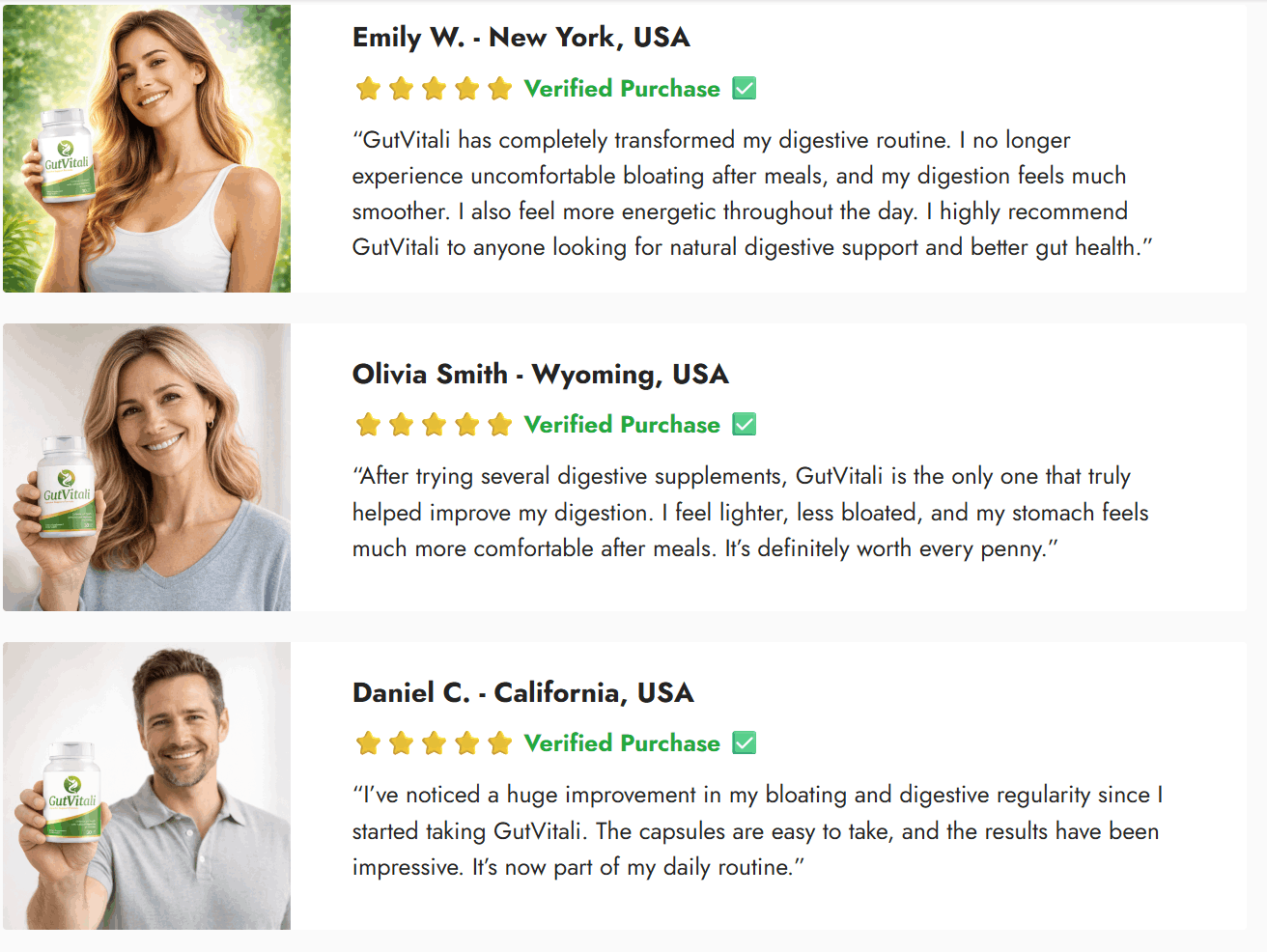The height and width of the screenshot is (952, 1267).
Task: Click Daniel's Verified Purchase label
Action: (622, 743)
